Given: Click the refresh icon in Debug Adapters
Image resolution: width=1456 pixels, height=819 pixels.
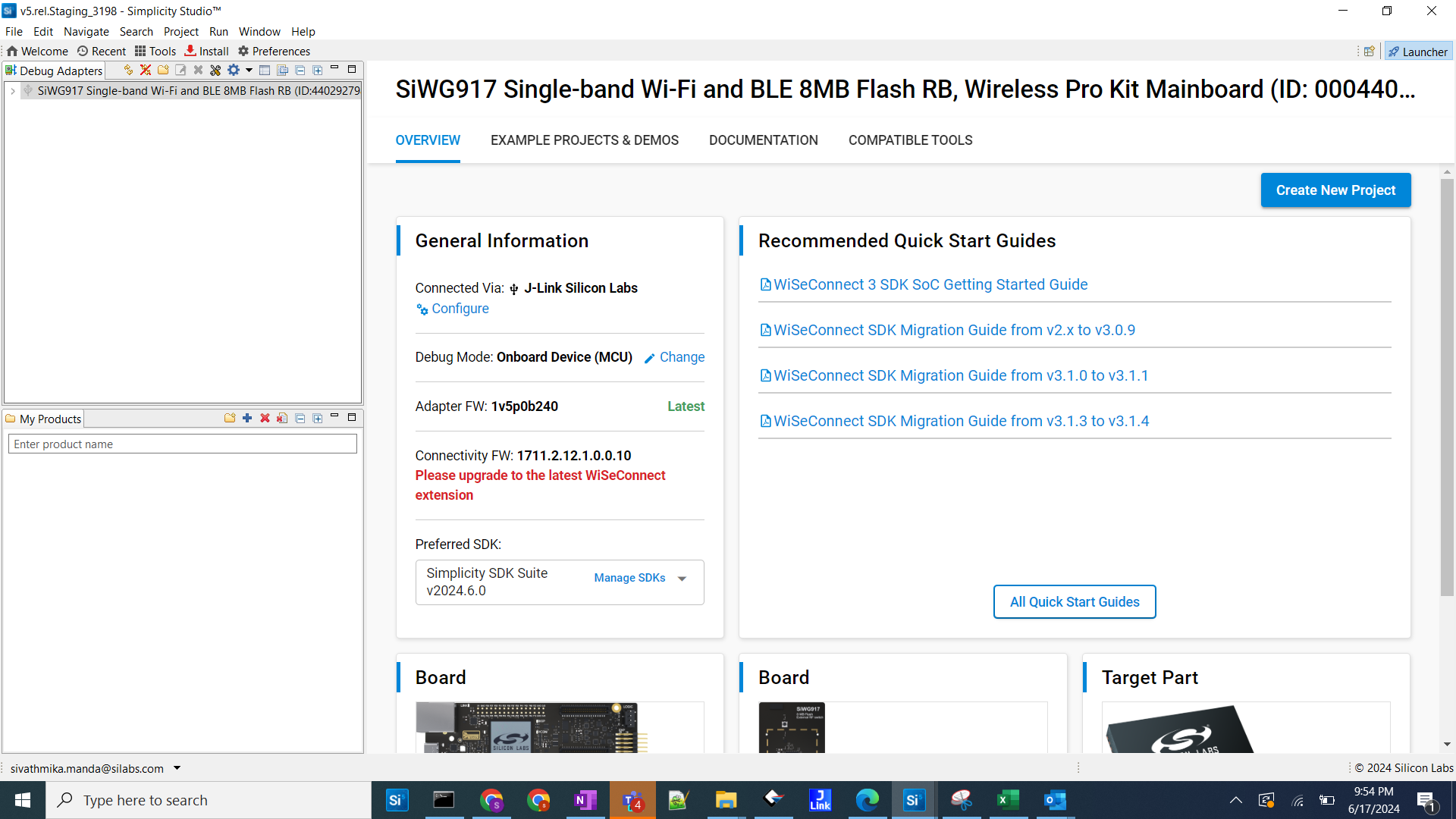Looking at the screenshot, I should pyautogui.click(x=128, y=70).
